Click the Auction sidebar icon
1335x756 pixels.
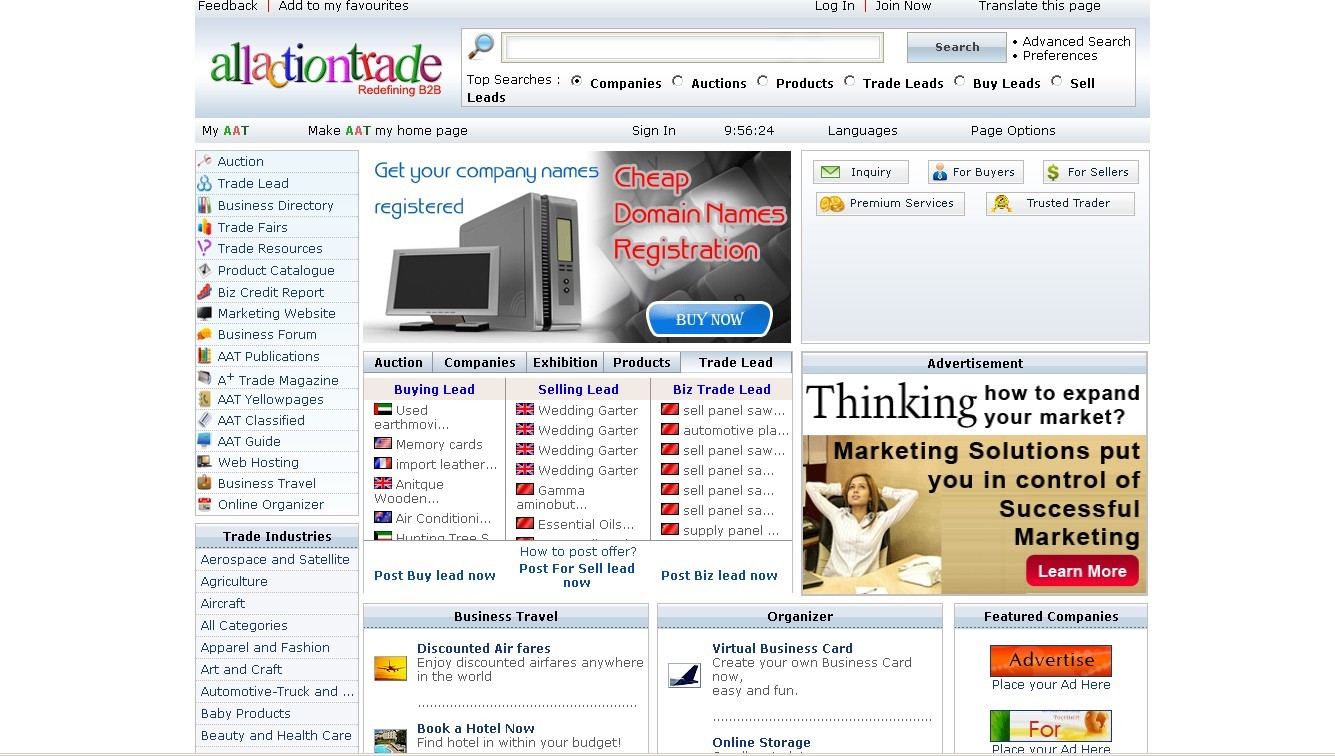click(205, 161)
